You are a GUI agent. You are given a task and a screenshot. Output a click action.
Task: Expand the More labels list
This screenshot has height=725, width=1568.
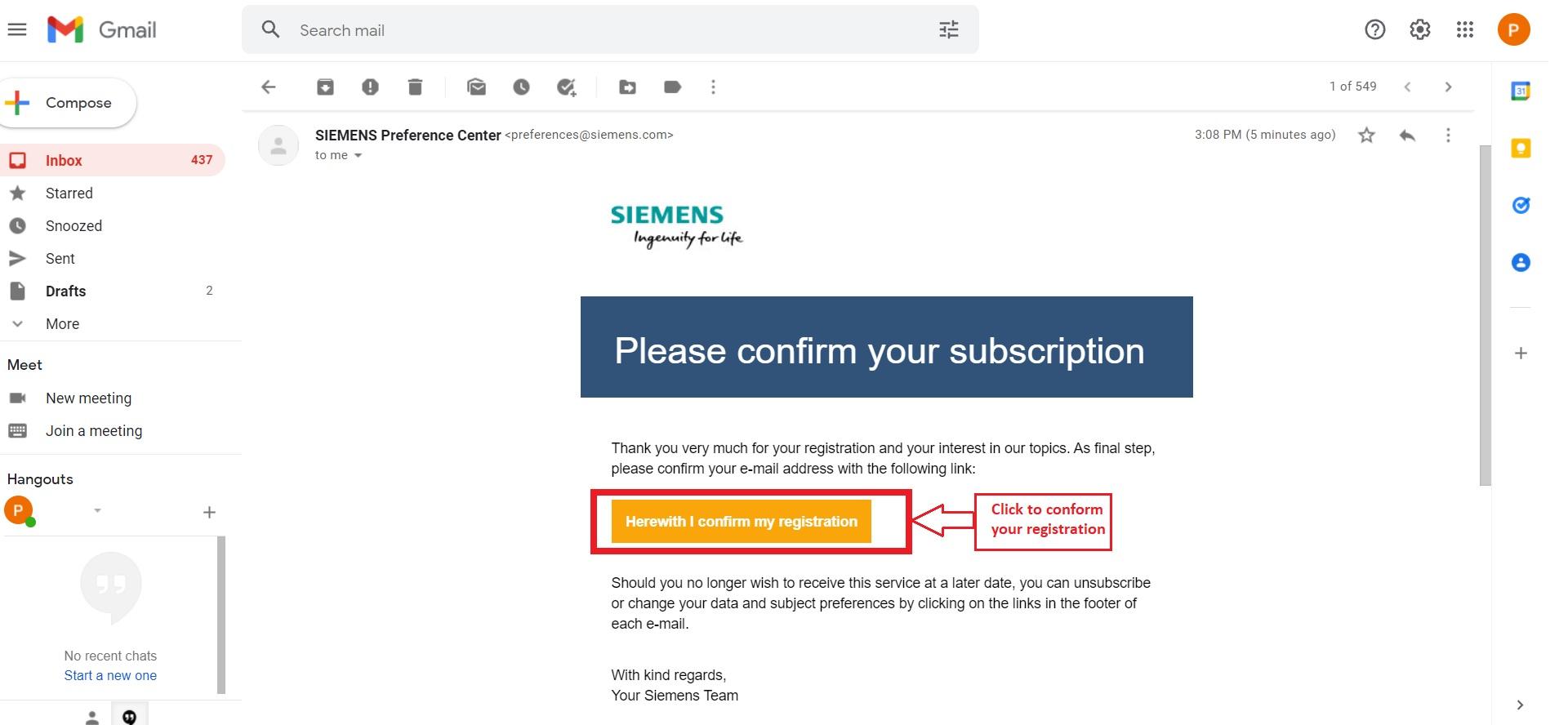[x=62, y=324]
